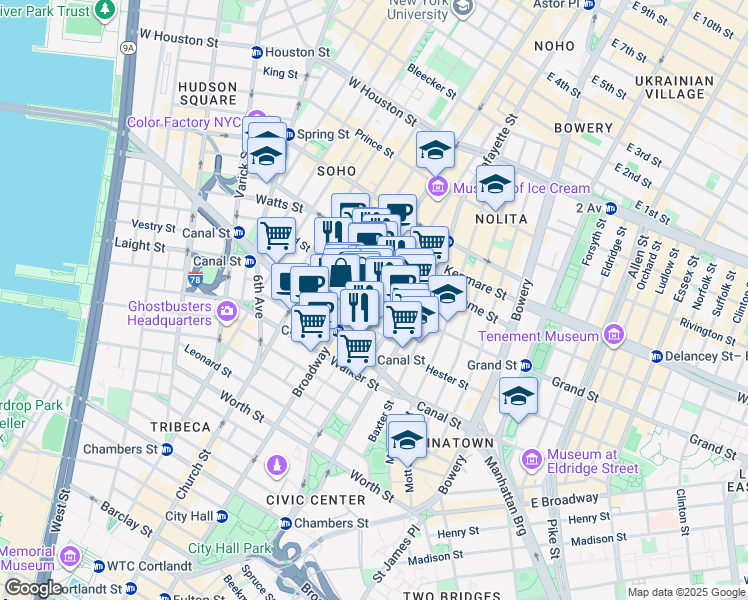Open the school marker beside Manhattan Bridge

[x=518, y=396]
